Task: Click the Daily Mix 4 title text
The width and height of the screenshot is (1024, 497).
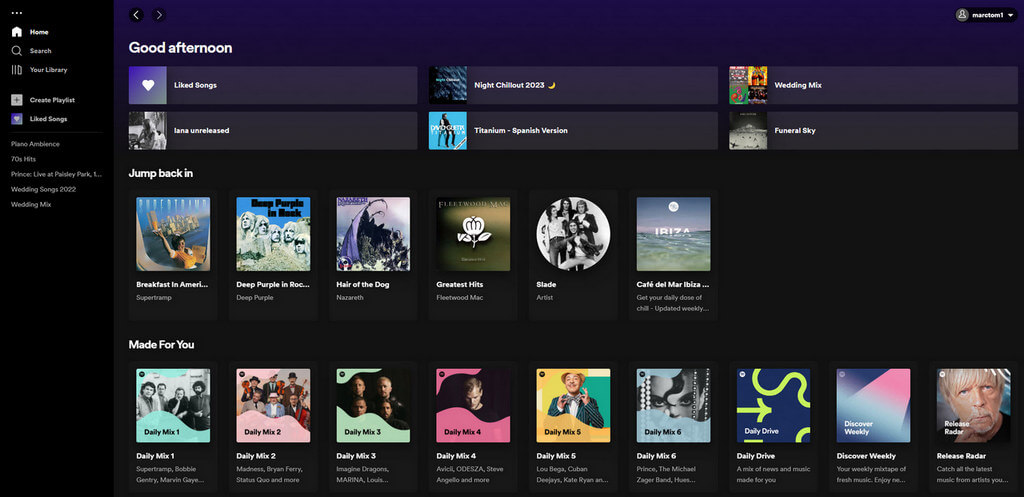Action: (456, 456)
